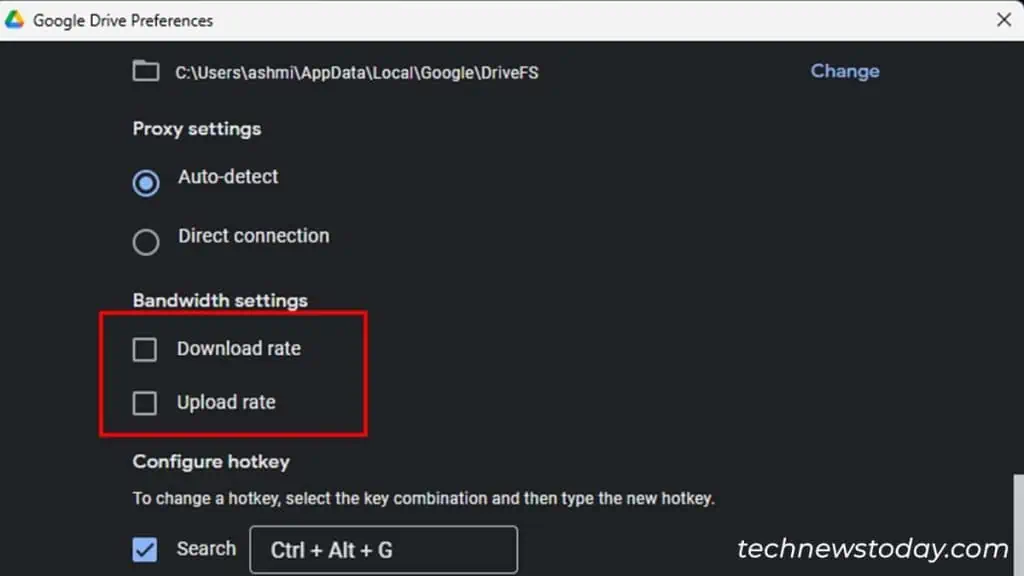Disable the Search hotkey checkbox
The width and height of the screenshot is (1024, 576).
pos(144,549)
